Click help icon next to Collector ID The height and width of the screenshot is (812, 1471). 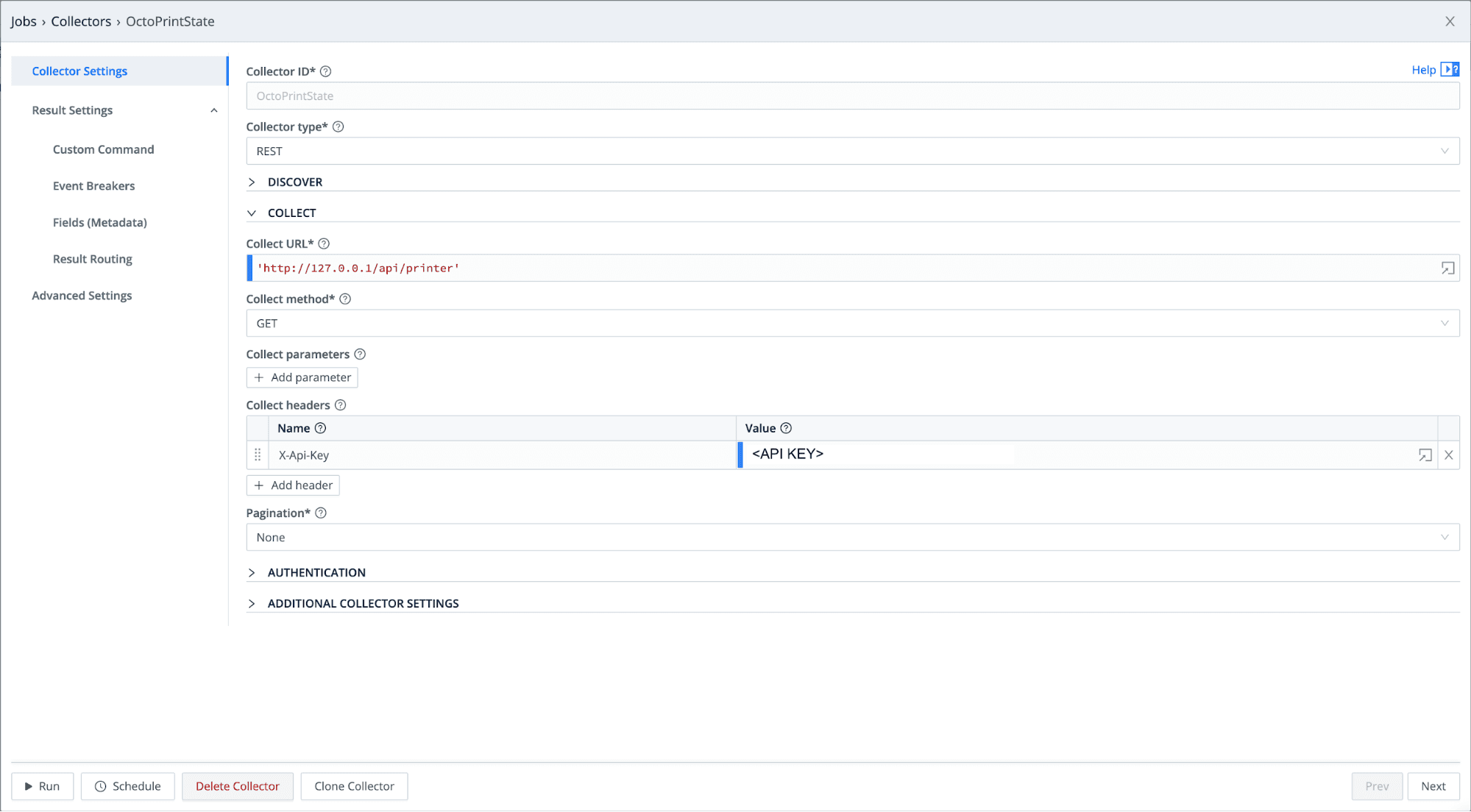pyautogui.click(x=325, y=71)
